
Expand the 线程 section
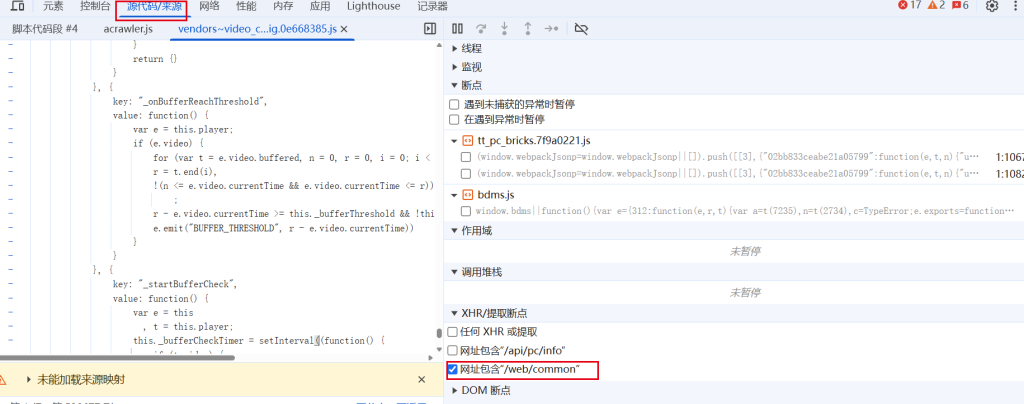pyautogui.click(x=455, y=48)
